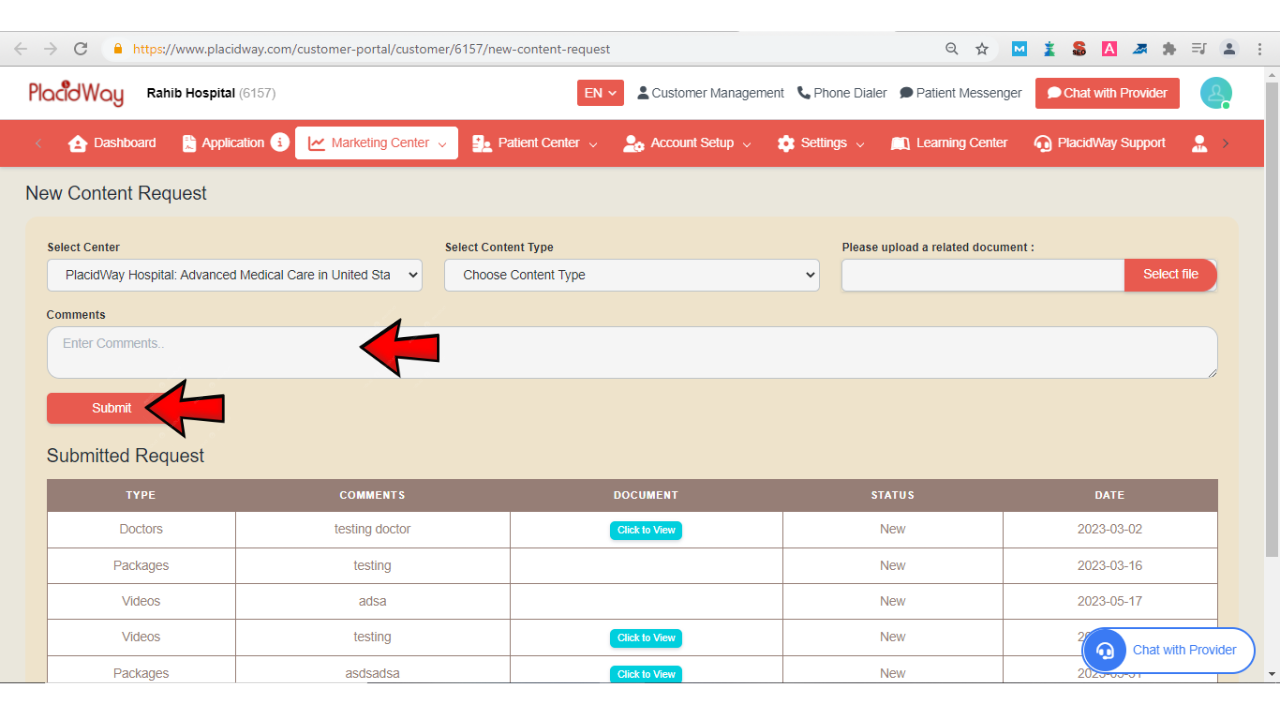Open Choose Content Type dropdown
The height and width of the screenshot is (720, 1280).
pyautogui.click(x=631, y=275)
